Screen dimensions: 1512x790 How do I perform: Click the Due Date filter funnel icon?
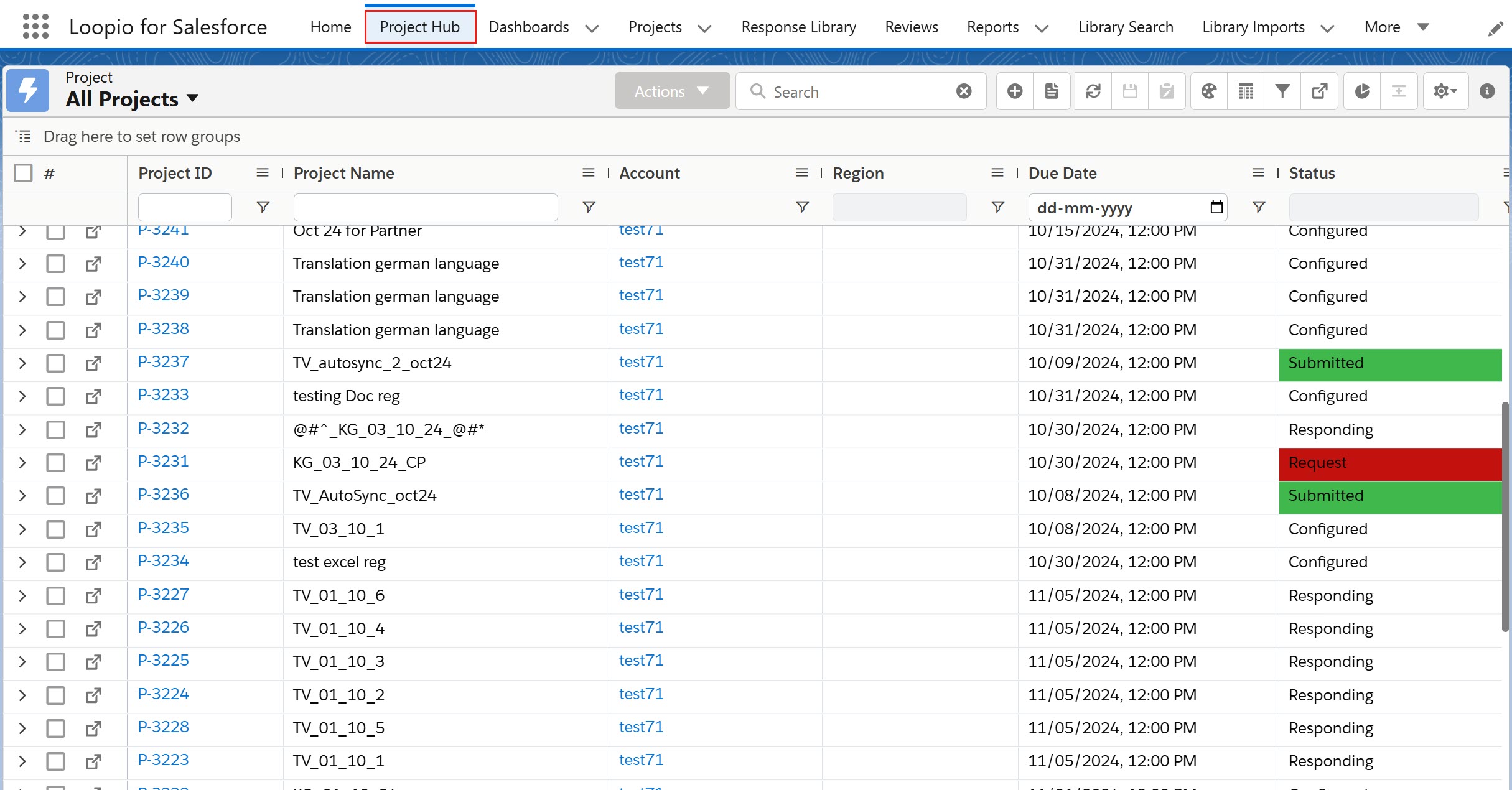tap(1259, 207)
